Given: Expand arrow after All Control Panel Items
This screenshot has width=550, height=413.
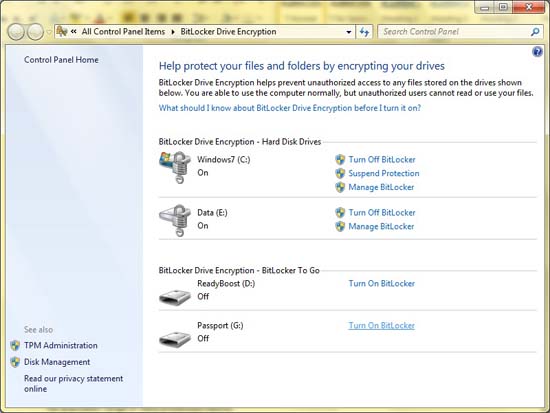Looking at the screenshot, I should tap(173, 32).
